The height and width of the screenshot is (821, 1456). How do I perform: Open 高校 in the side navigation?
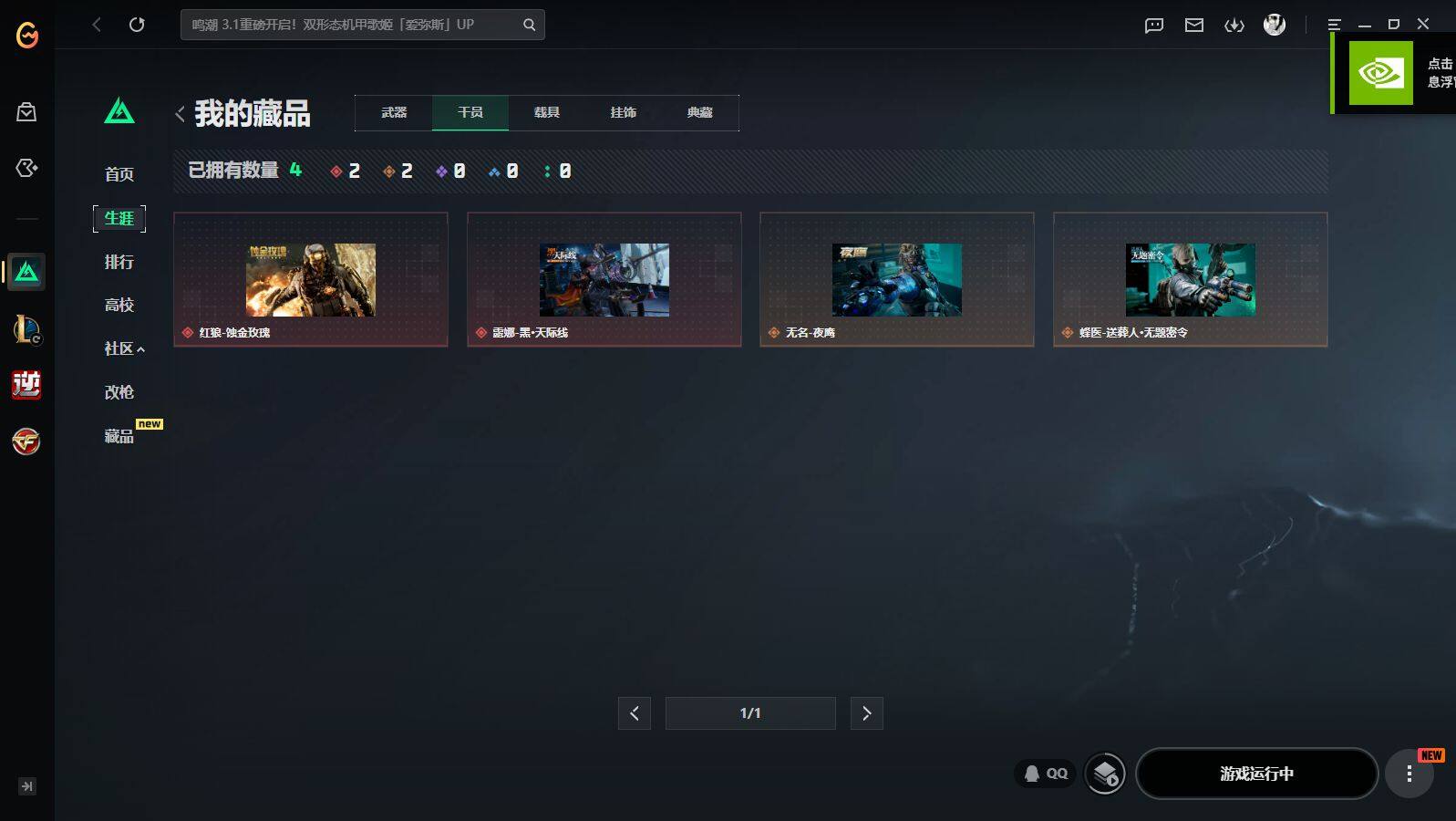tap(119, 305)
